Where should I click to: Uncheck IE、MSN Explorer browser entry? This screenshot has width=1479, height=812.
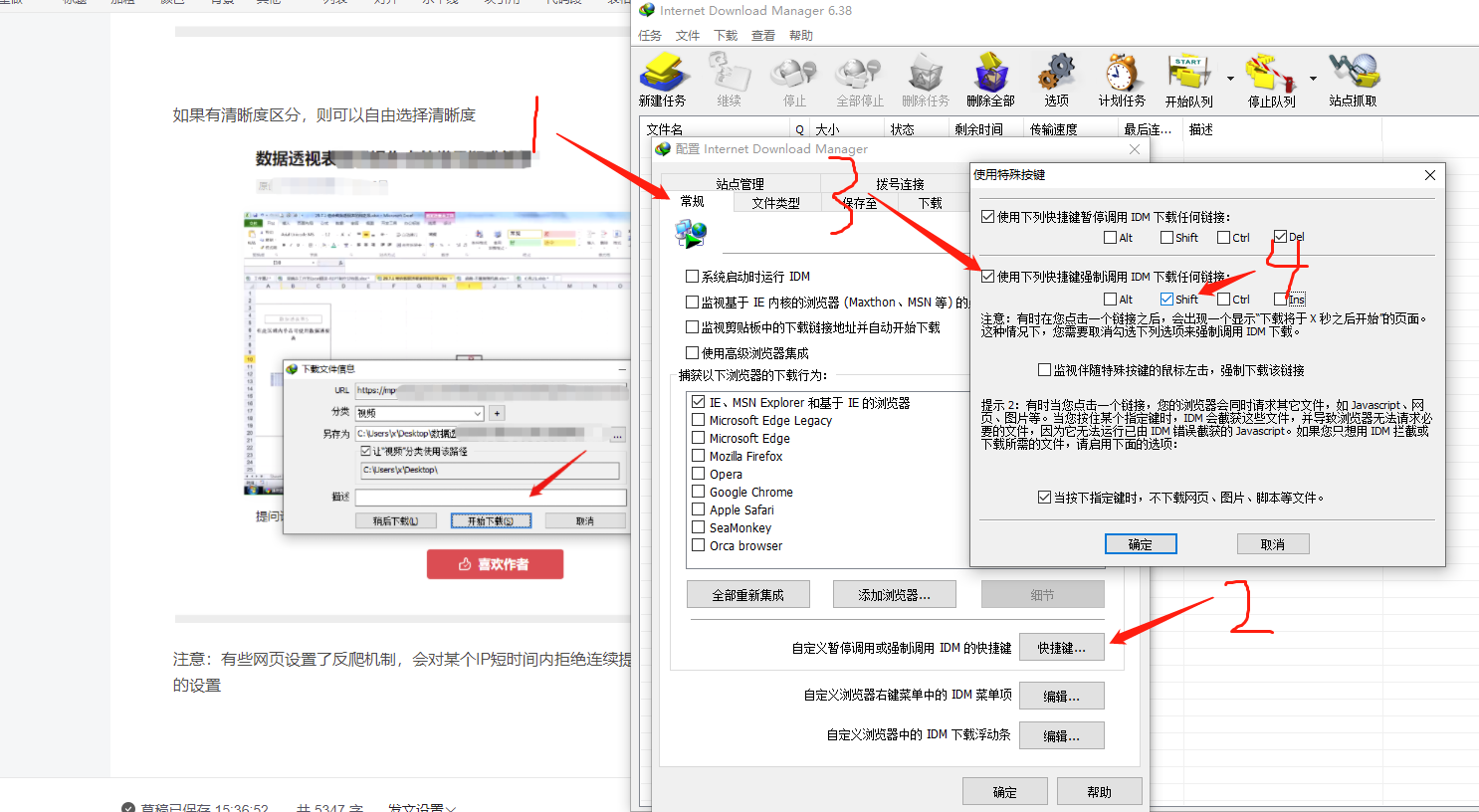pyautogui.click(x=699, y=403)
